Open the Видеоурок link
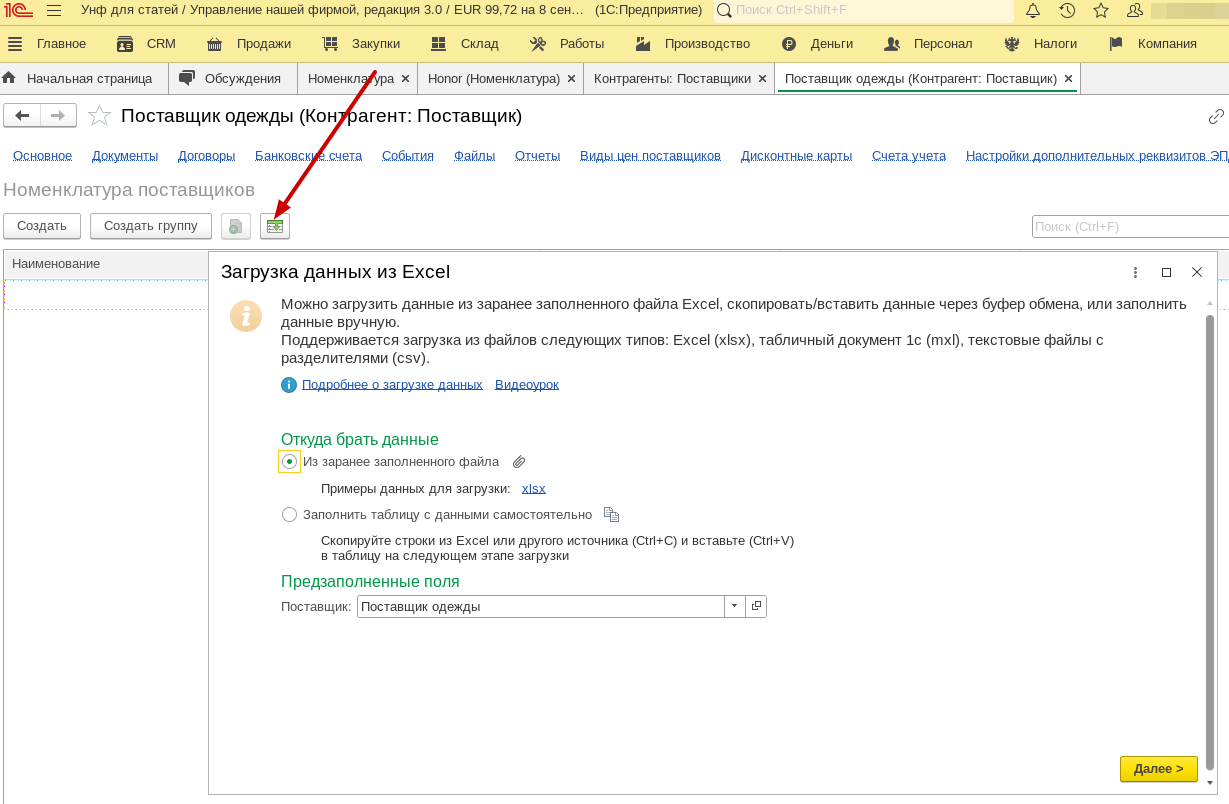Image resolution: width=1229 pixels, height=804 pixels. (527, 384)
